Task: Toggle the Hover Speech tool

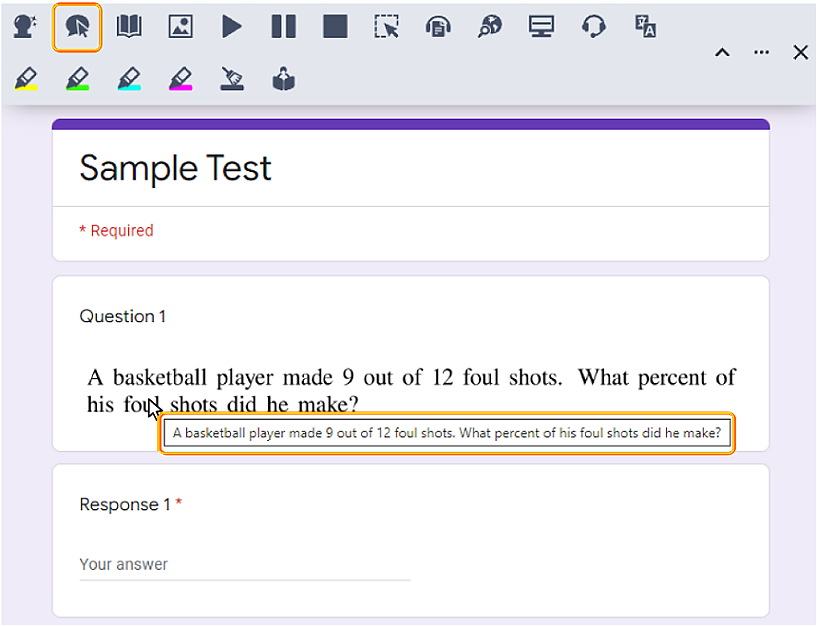Action: click(77, 27)
